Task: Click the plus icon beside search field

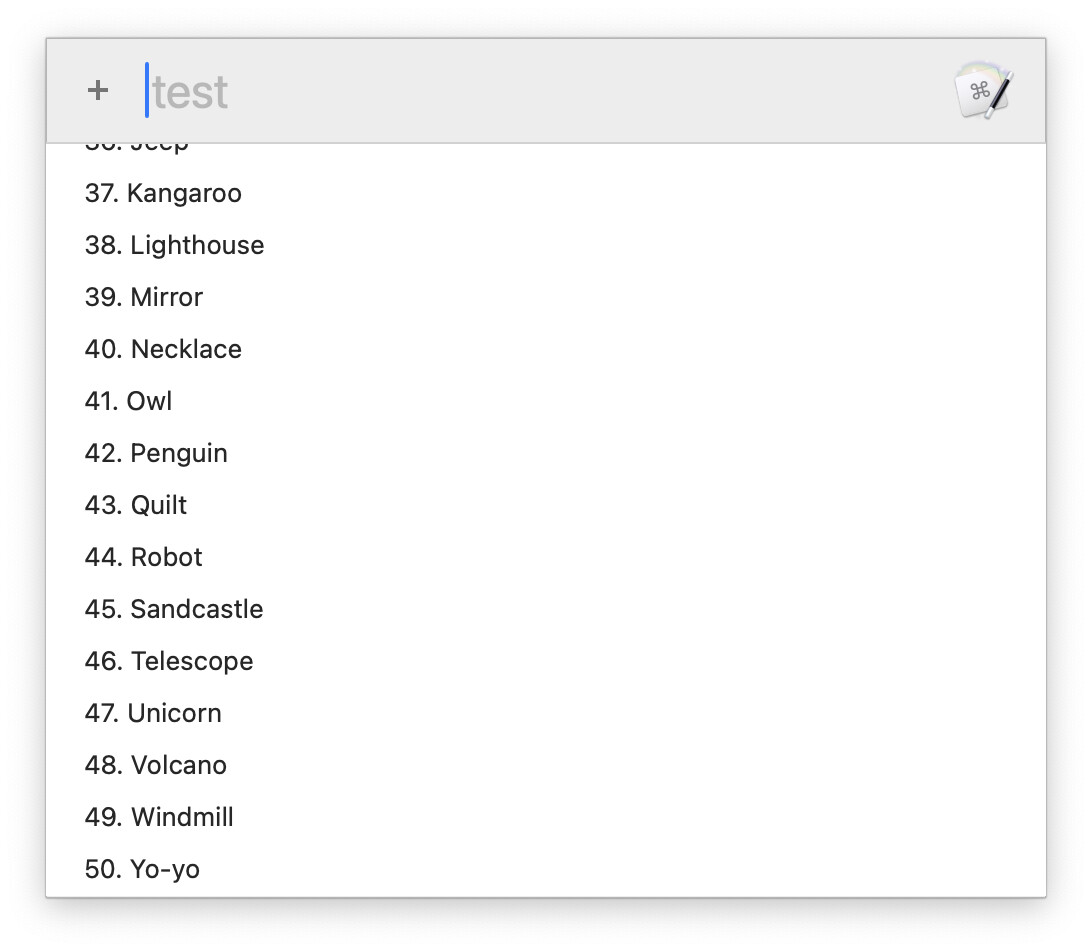Action: [98, 91]
